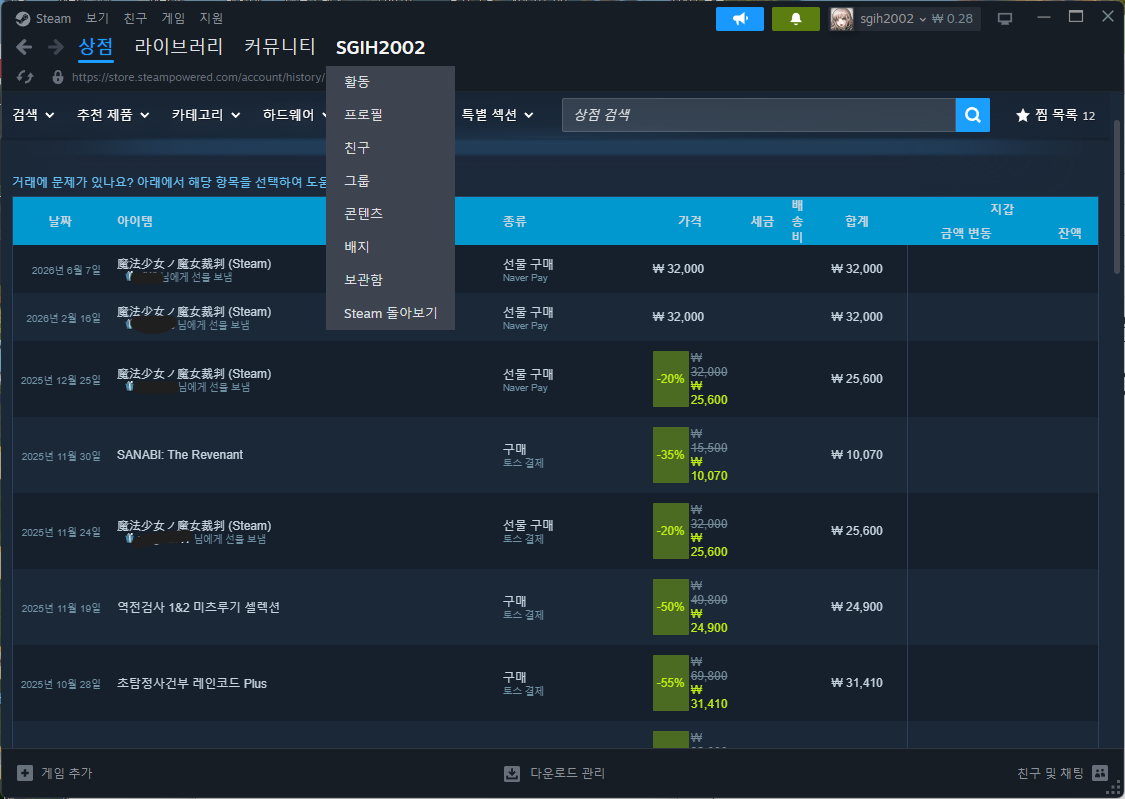The image size is (1125, 799).
Task: Click the gift icon in the 2025년 12월 25일 row
Action: (129, 387)
